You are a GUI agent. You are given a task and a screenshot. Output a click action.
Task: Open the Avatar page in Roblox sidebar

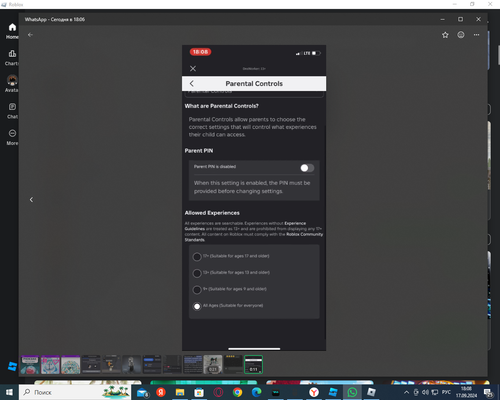pos(12,84)
